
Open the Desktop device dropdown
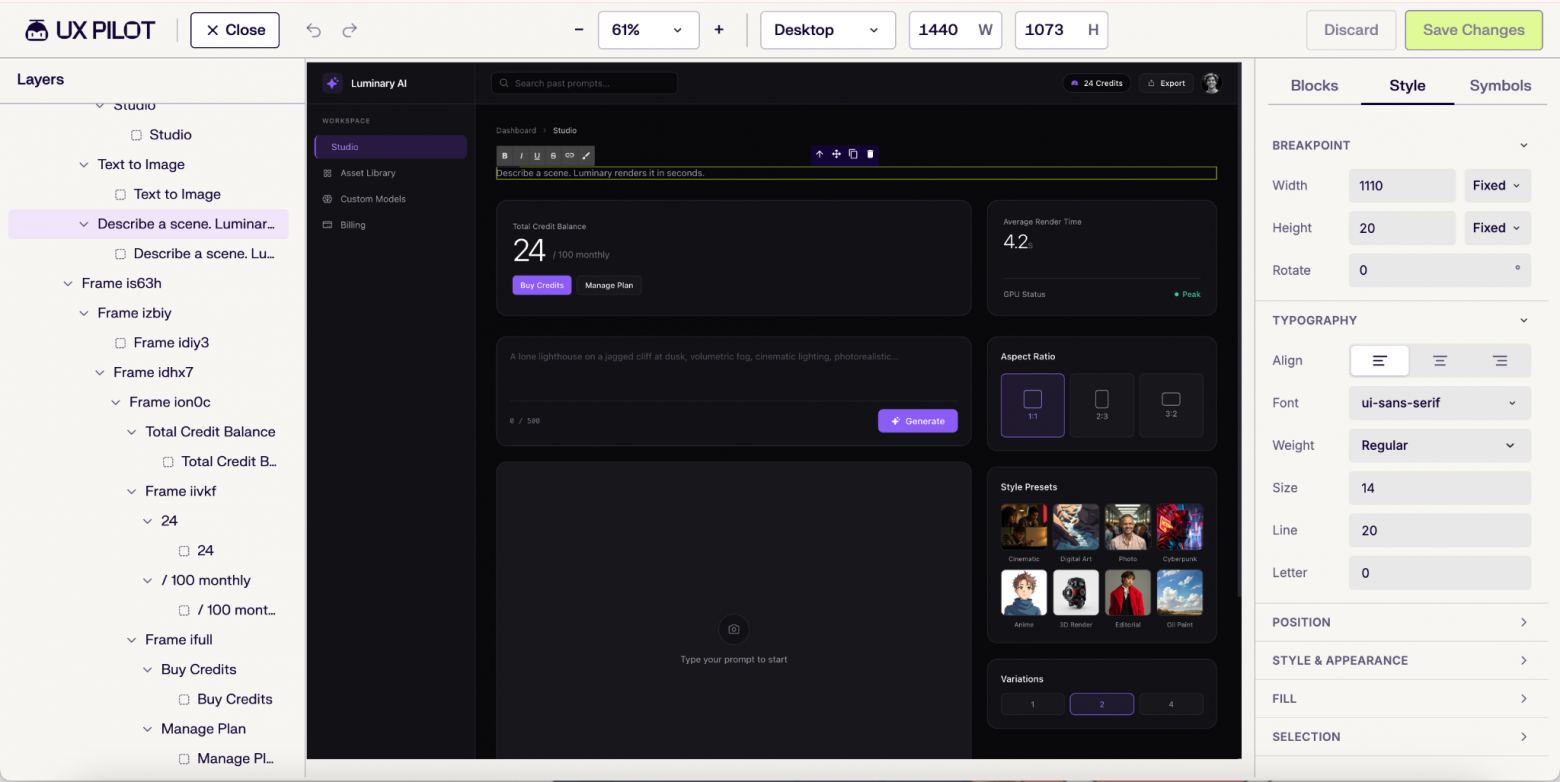[827, 30]
